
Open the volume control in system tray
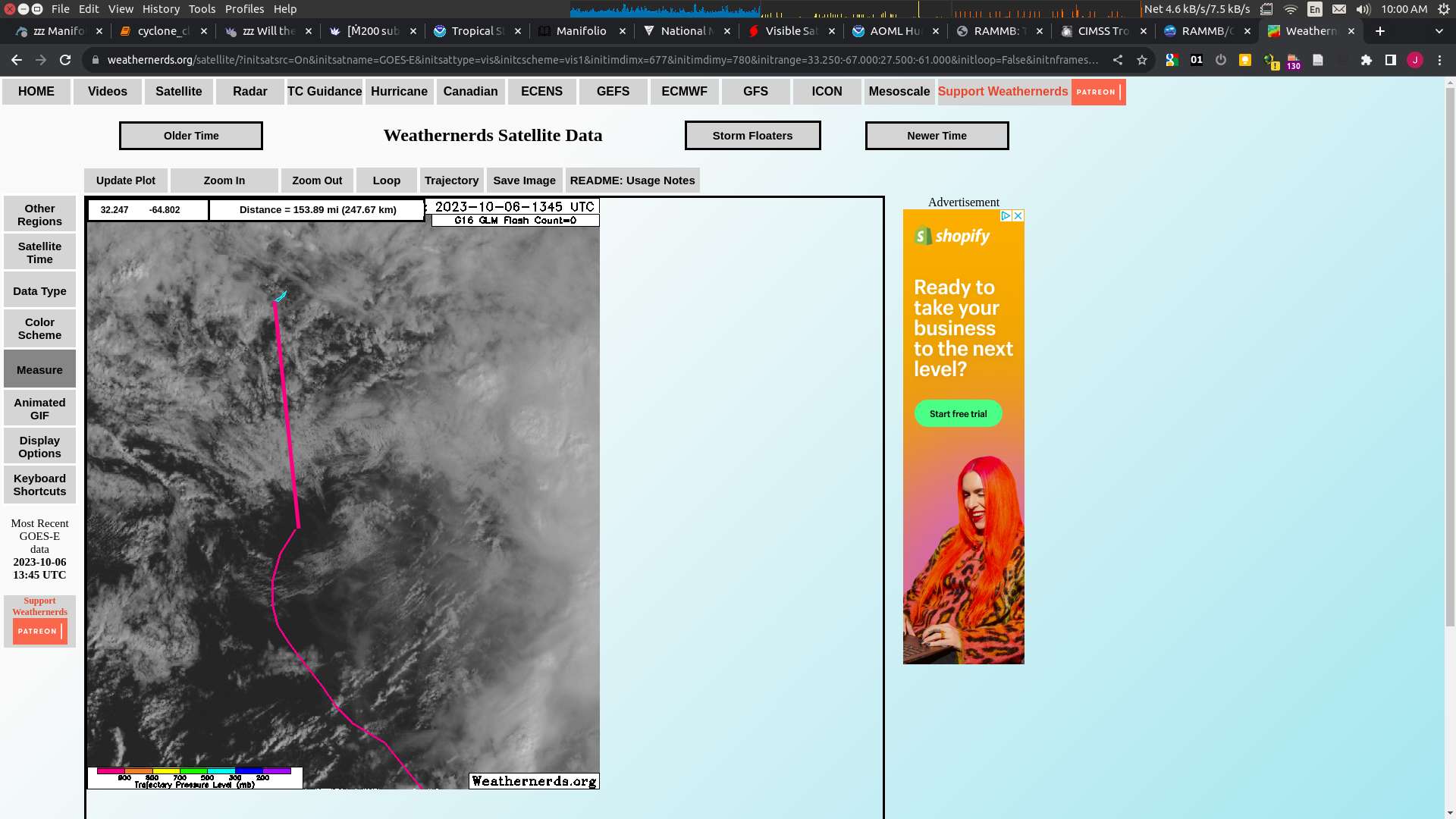click(1363, 9)
